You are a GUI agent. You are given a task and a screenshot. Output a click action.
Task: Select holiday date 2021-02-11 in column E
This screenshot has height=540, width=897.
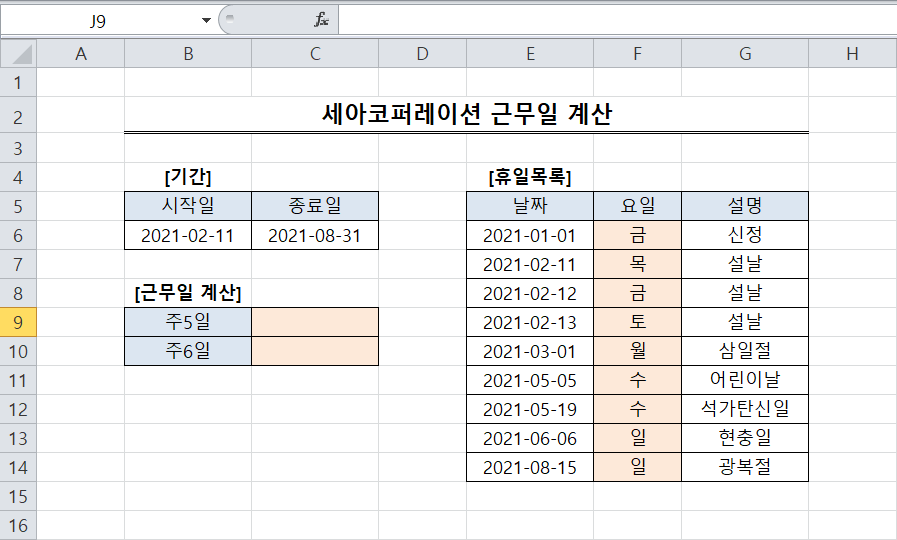[x=530, y=264]
